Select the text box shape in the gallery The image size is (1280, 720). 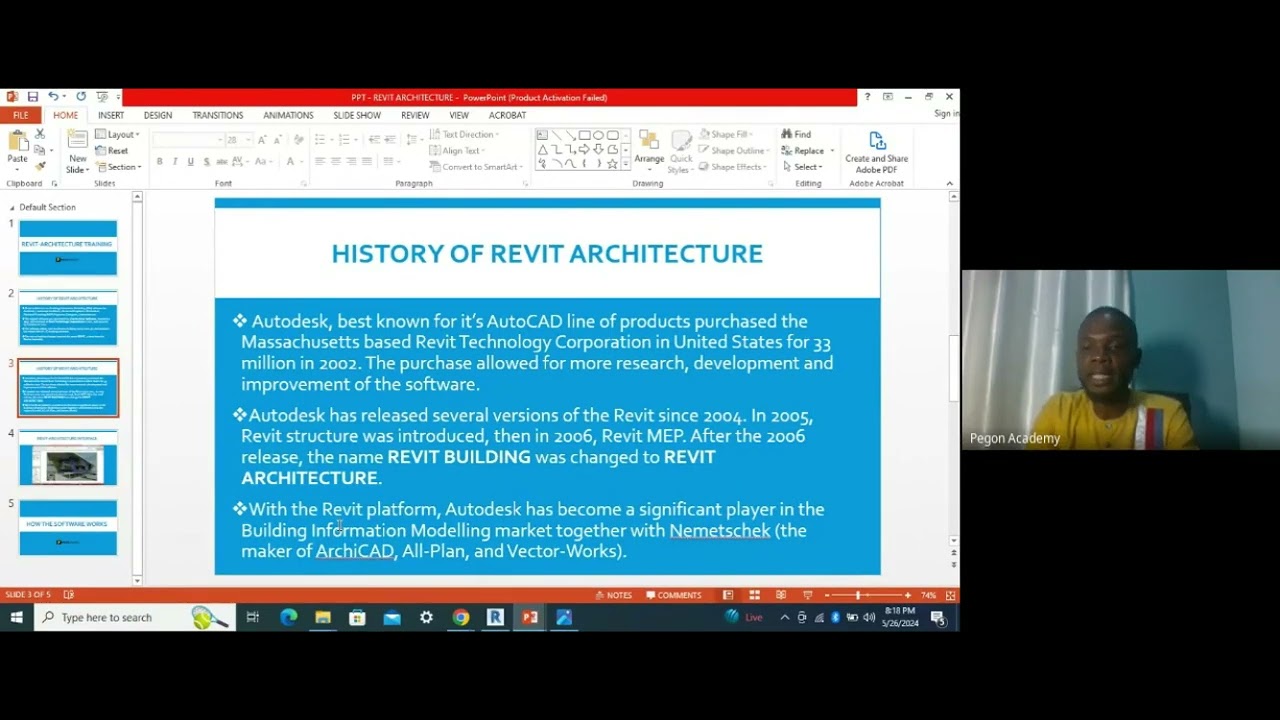[x=542, y=135]
